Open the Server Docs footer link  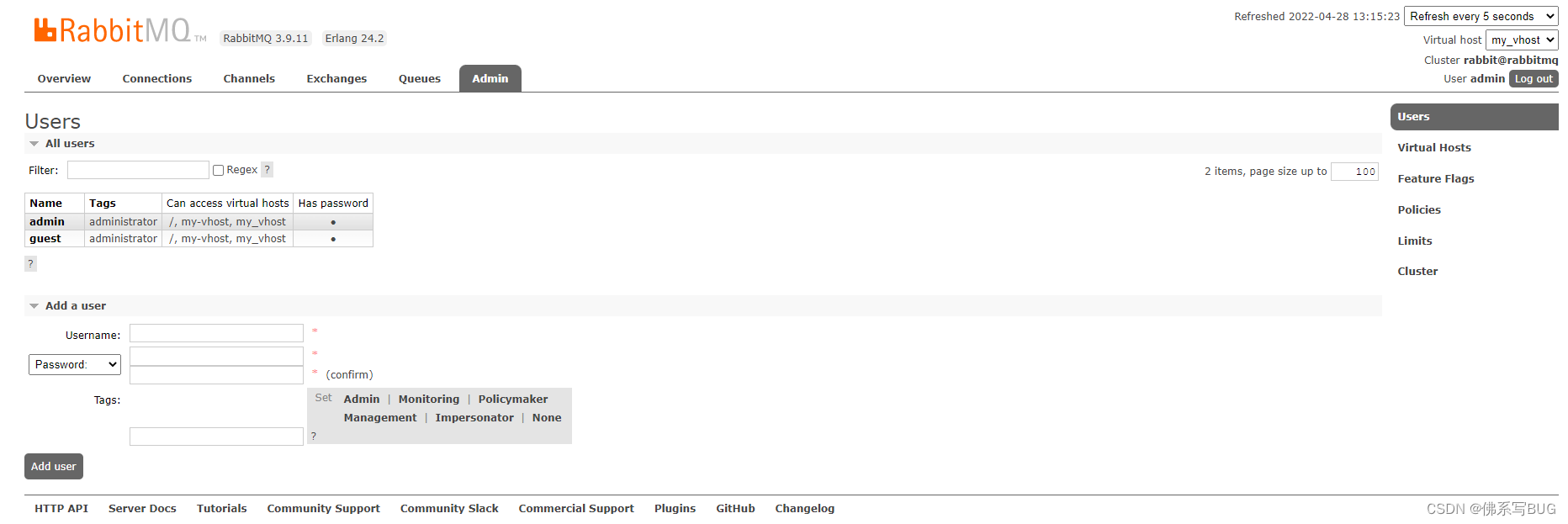pyautogui.click(x=142, y=508)
